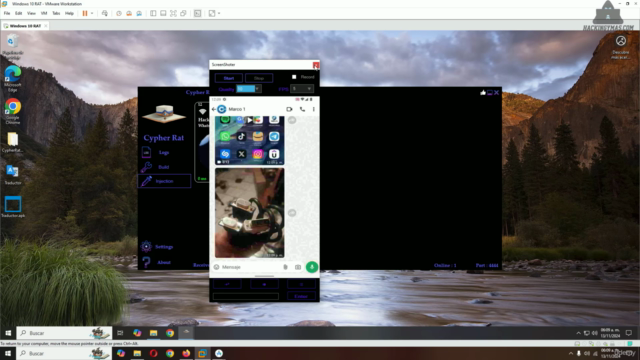Click the guest Windows Start button
Image resolution: width=640 pixels, height=360 pixels.
click(x=8, y=333)
